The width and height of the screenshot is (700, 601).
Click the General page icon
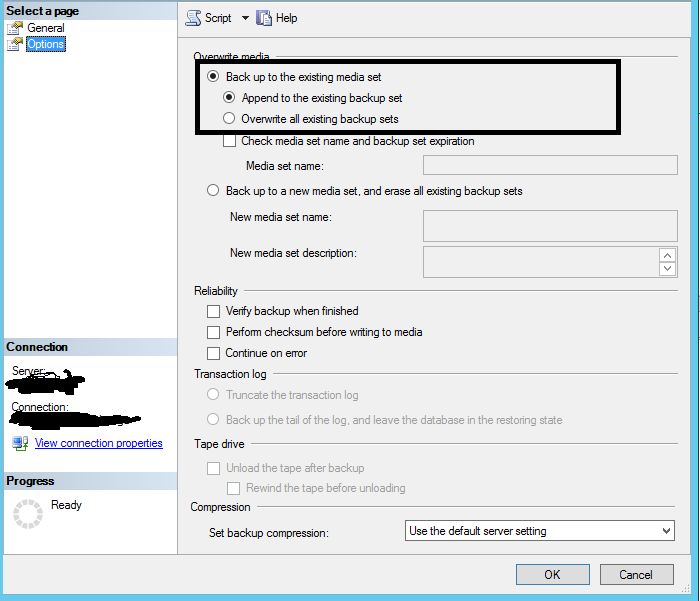point(15,28)
